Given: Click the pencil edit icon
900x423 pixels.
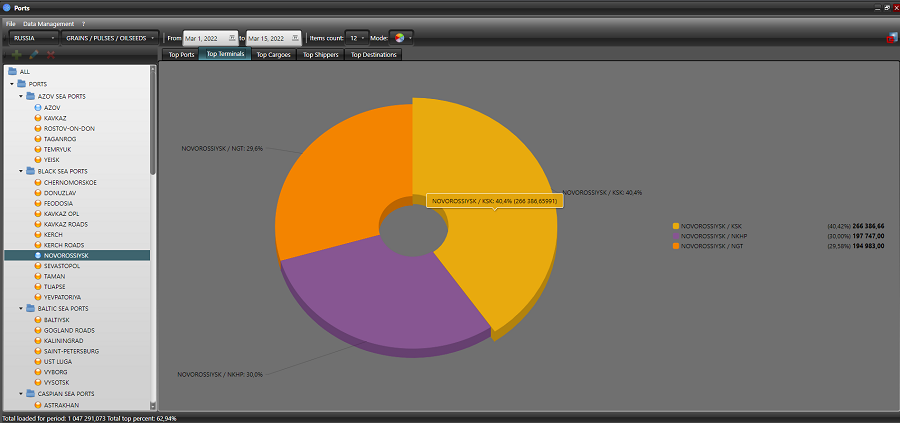Looking at the screenshot, I should coord(34,55).
